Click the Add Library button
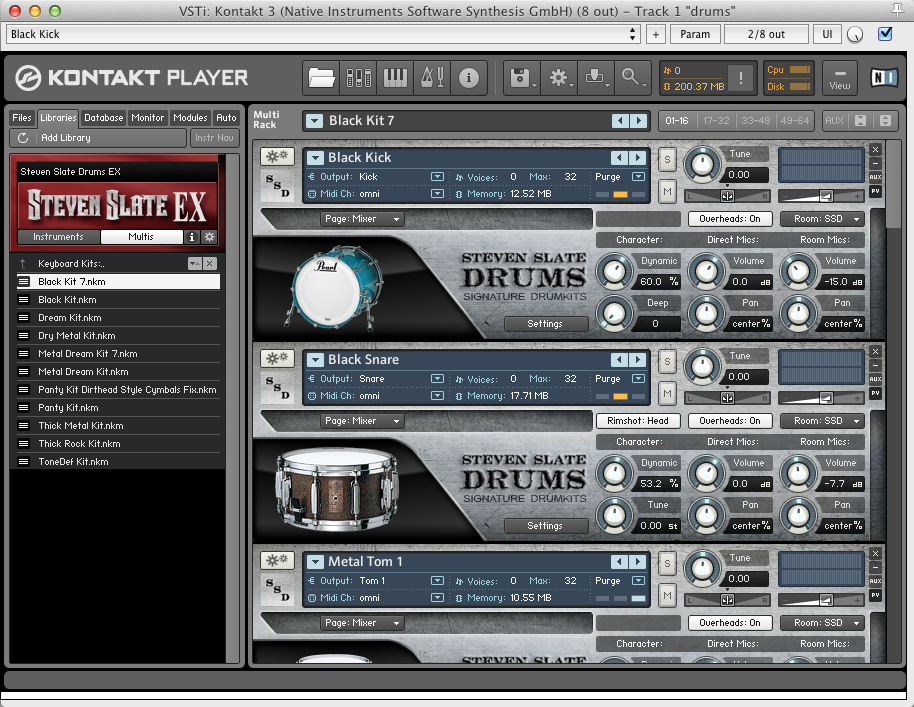 [98, 138]
